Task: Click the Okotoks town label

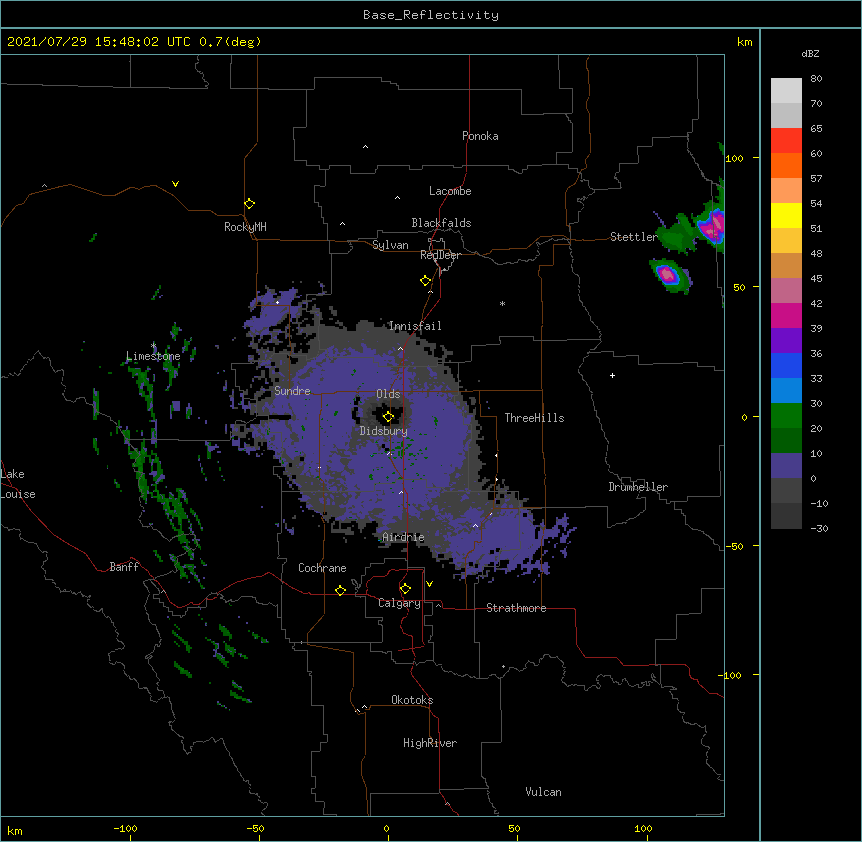Action: click(412, 700)
